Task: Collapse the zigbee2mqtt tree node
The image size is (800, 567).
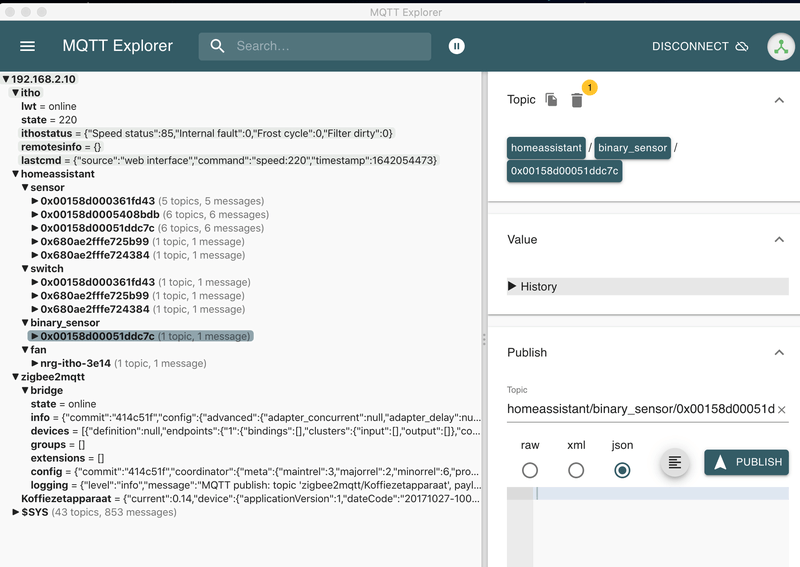Action: point(16,377)
